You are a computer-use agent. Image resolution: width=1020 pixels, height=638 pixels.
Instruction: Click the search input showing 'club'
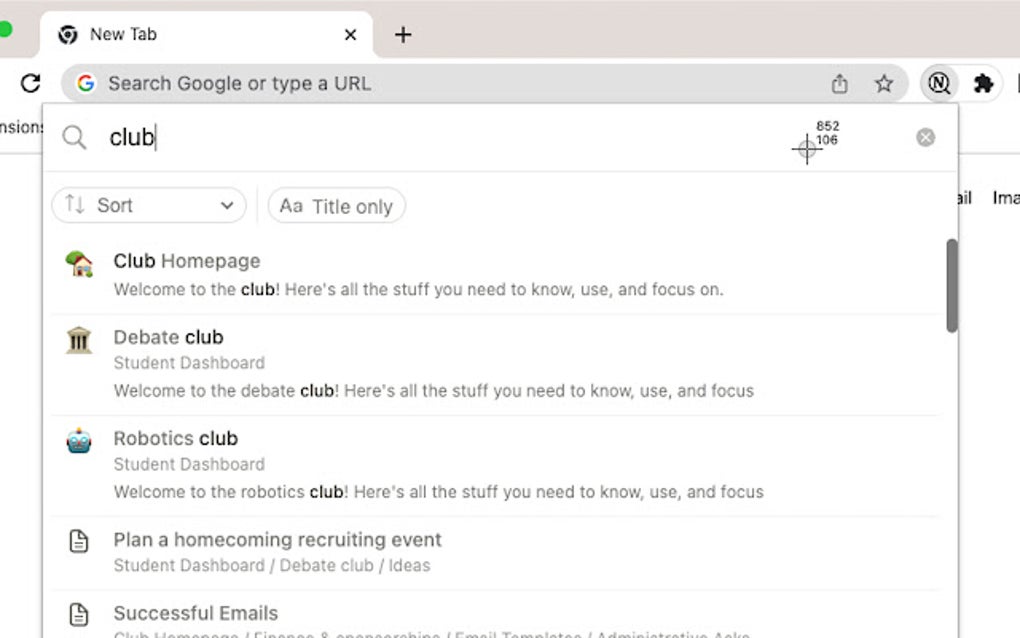(300, 137)
